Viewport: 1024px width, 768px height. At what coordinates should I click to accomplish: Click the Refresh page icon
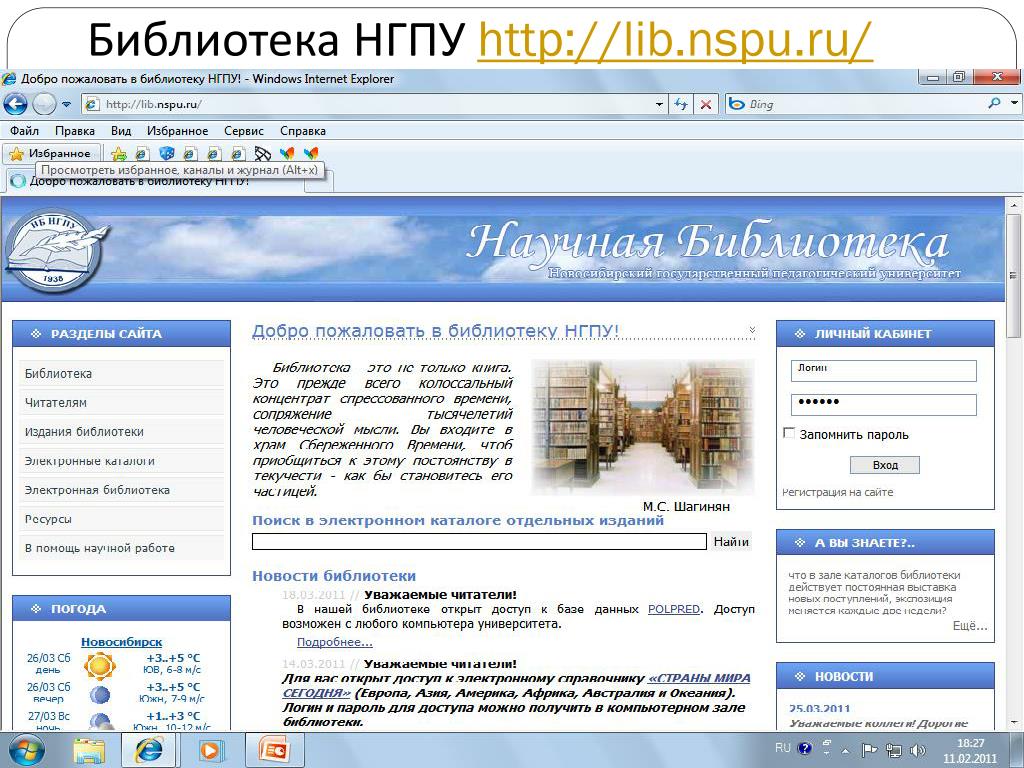681,104
